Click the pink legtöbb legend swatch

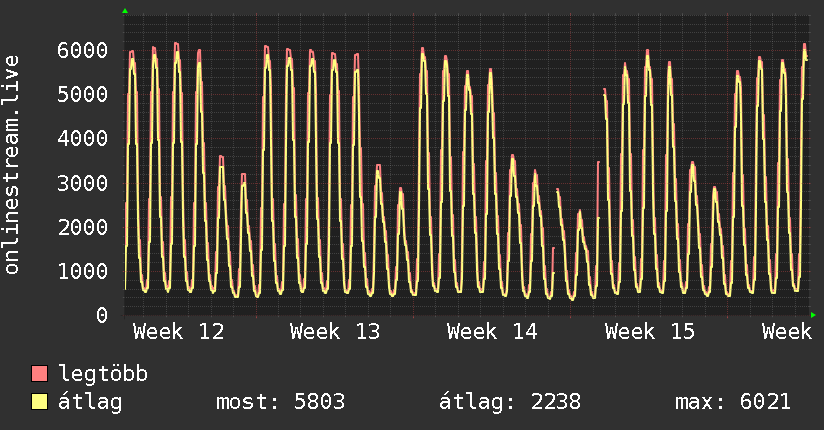click(39, 374)
